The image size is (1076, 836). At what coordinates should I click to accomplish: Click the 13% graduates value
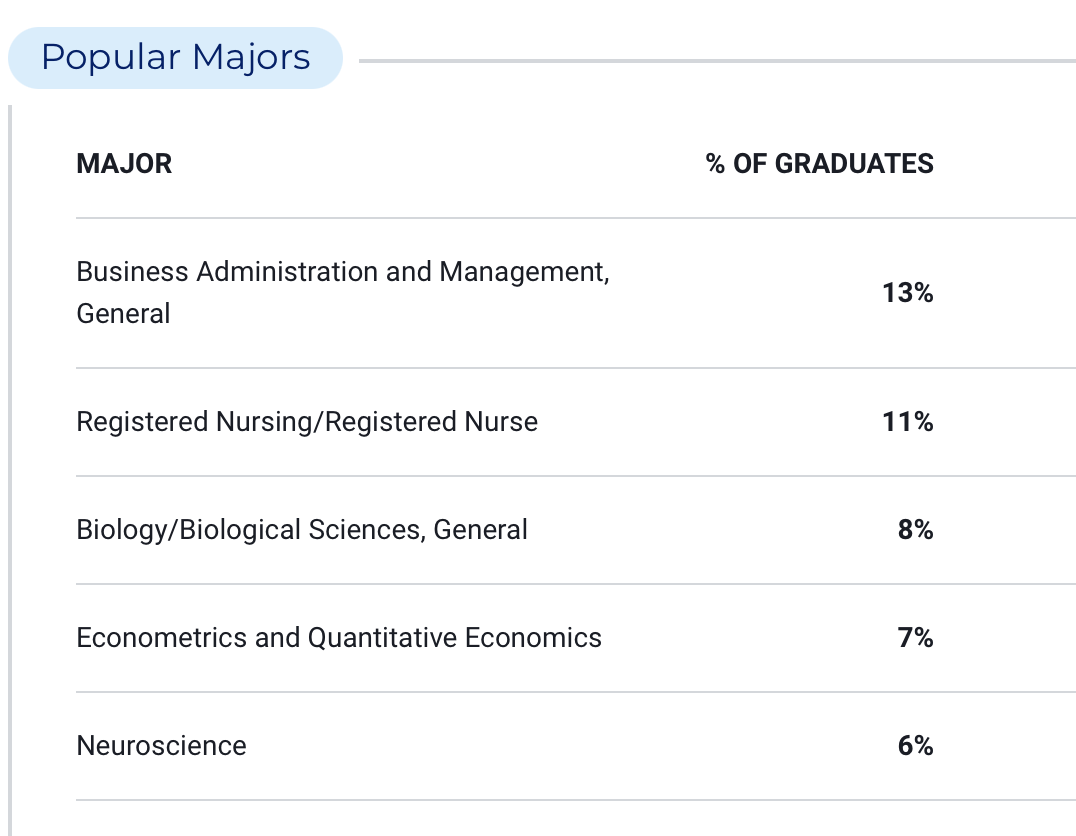point(907,293)
